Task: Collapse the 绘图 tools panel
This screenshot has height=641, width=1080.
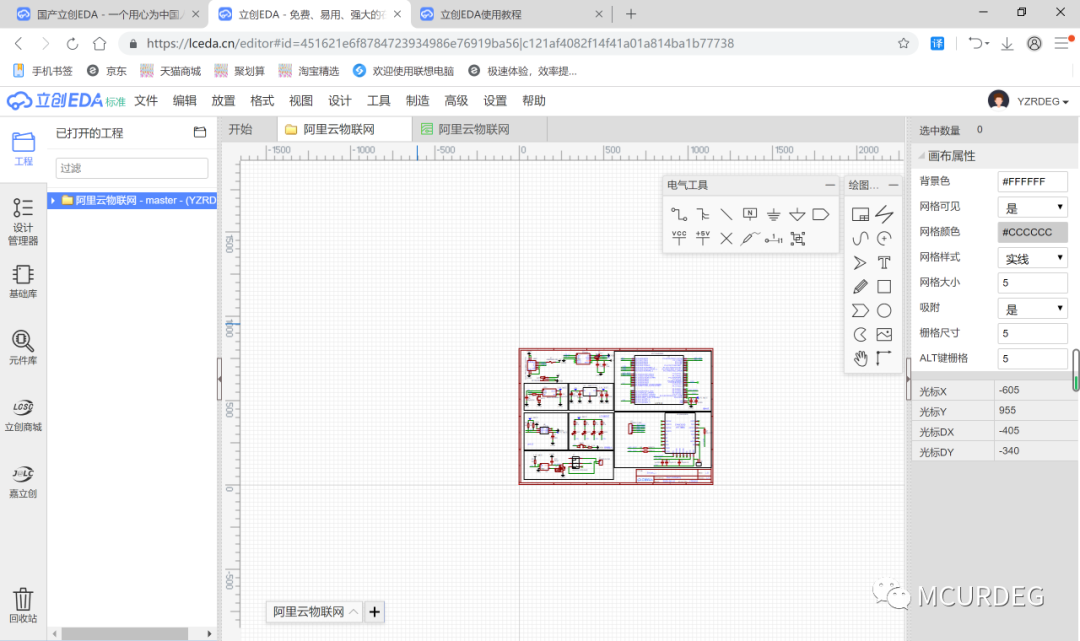Action: pyautogui.click(x=893, y=185)
